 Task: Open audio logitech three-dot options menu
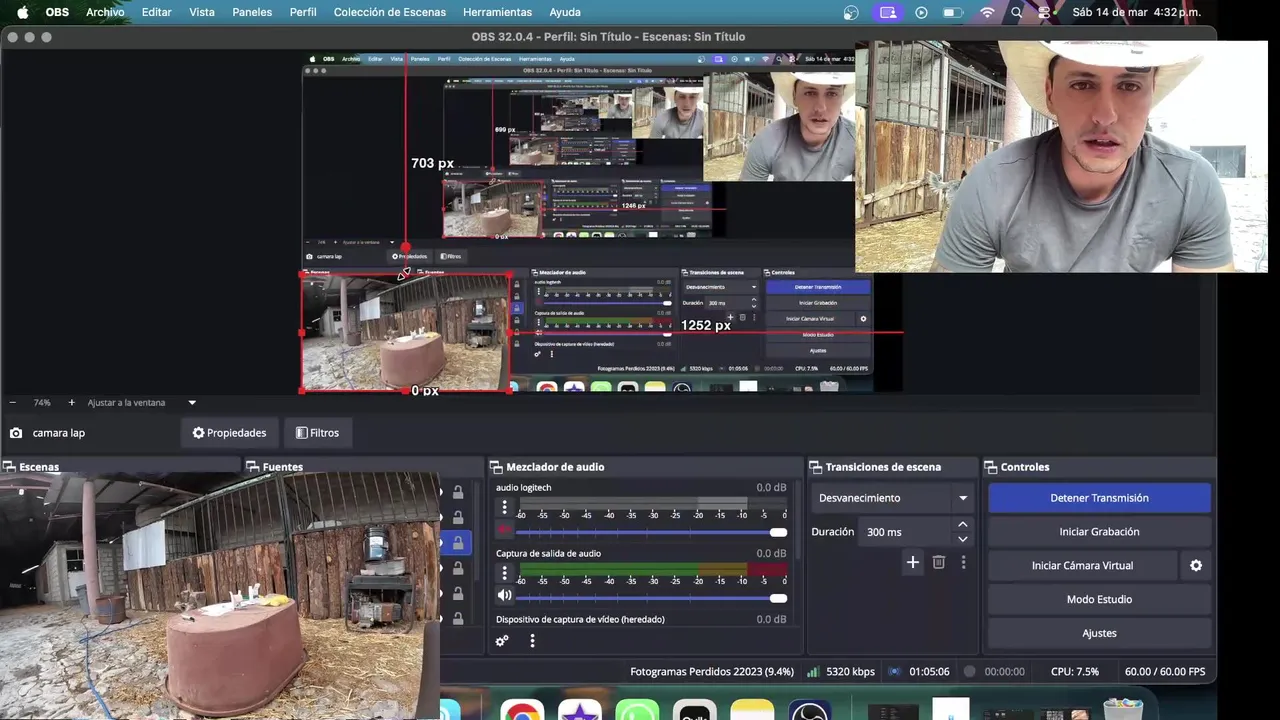tap(504, 508)
